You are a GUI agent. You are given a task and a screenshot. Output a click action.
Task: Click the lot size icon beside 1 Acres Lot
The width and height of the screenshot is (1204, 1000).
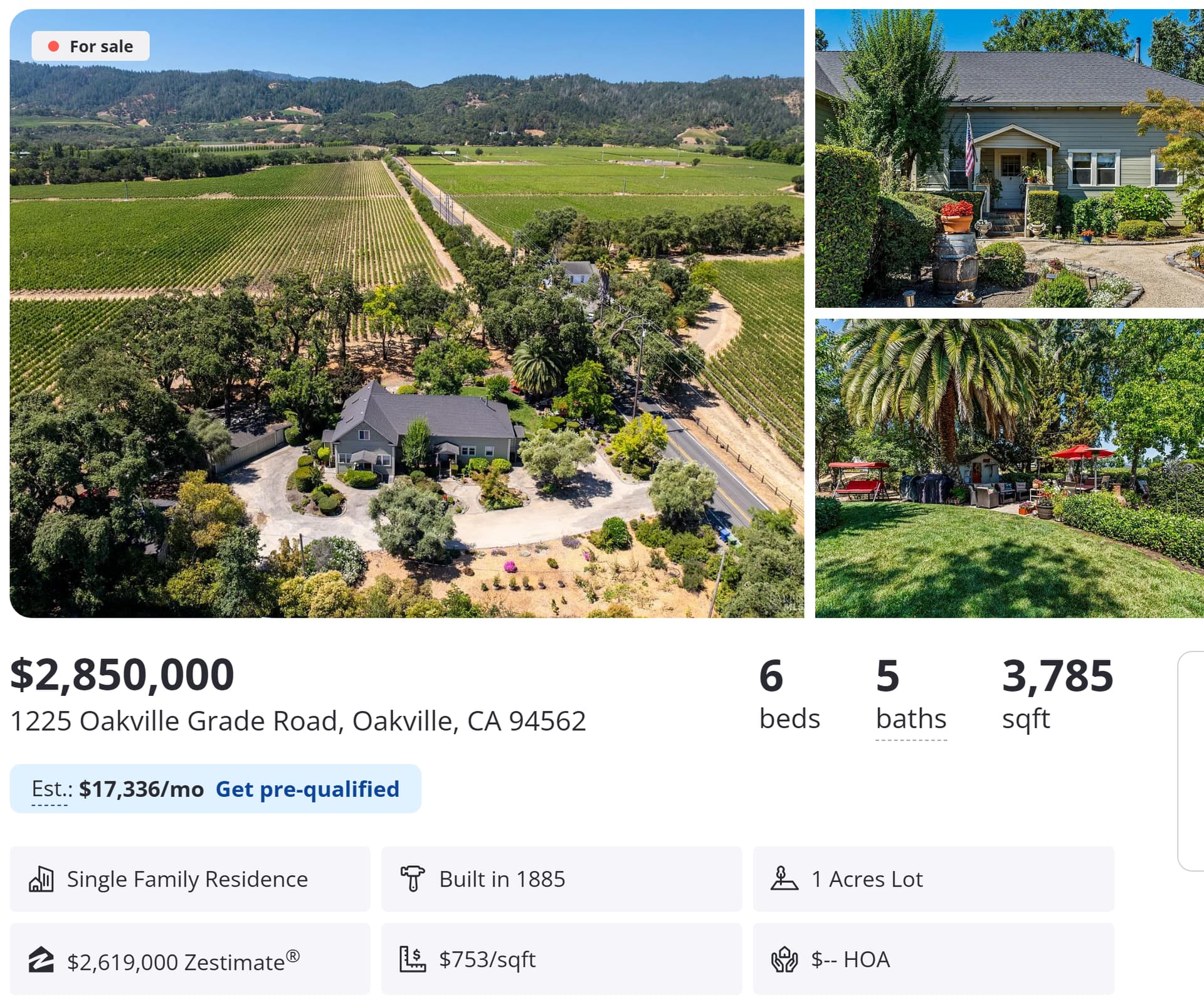784,878
